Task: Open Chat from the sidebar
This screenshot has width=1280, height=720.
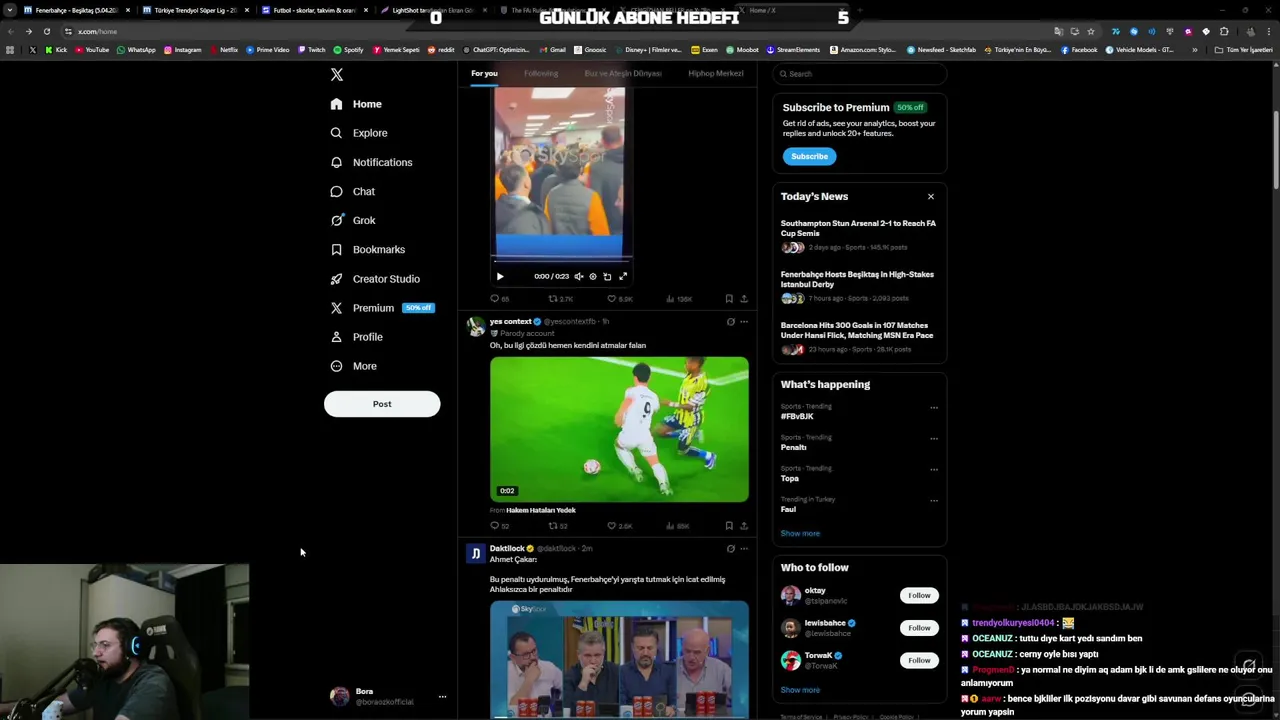Action: click(352, 191)
